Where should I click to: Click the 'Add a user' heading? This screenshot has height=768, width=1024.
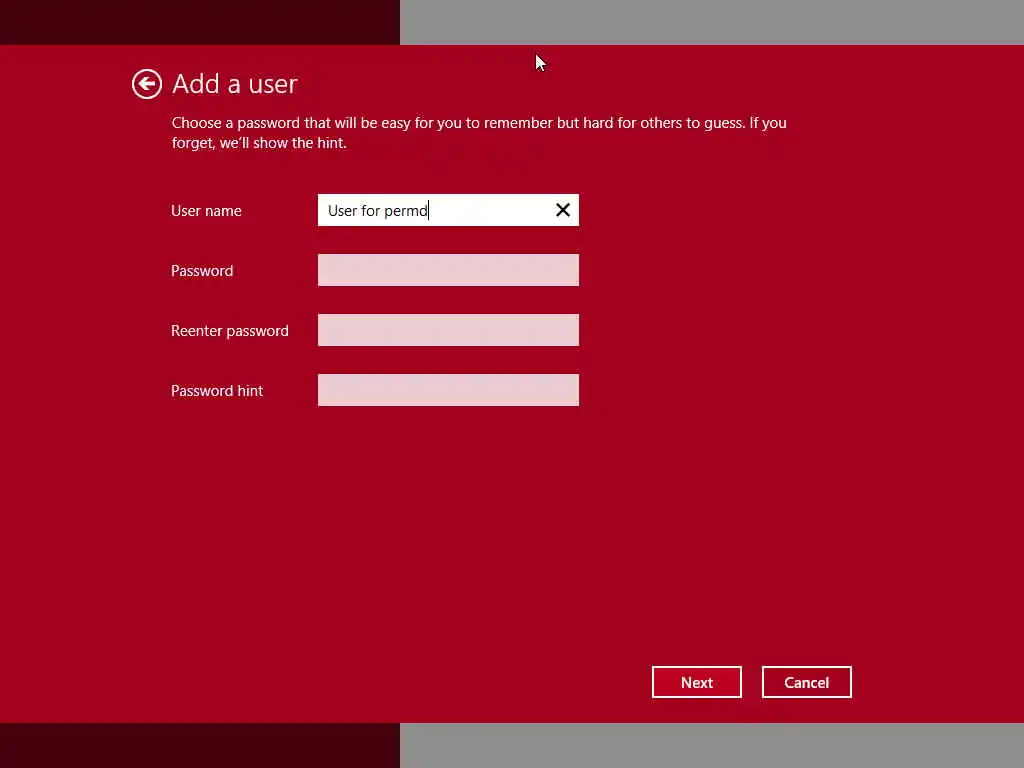[x=234, y=84]
